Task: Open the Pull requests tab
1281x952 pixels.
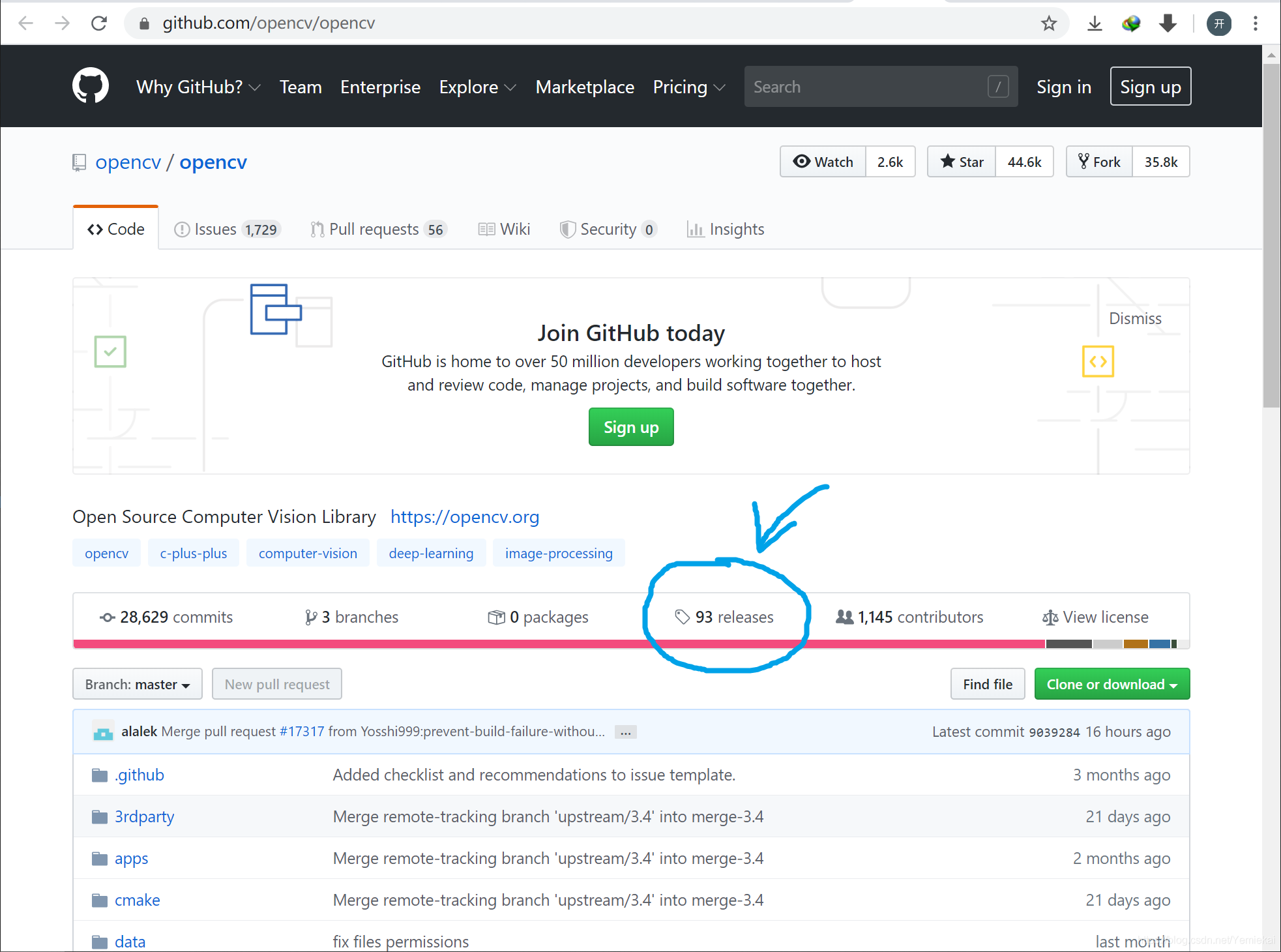Action: tap(377, 229)
